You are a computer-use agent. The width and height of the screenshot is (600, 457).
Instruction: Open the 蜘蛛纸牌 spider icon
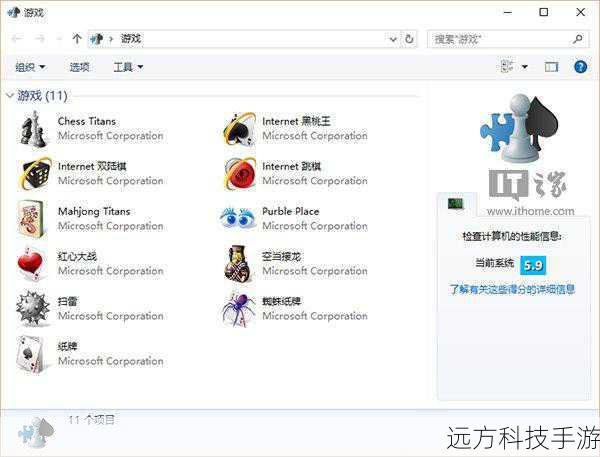[x=239, y=310]
